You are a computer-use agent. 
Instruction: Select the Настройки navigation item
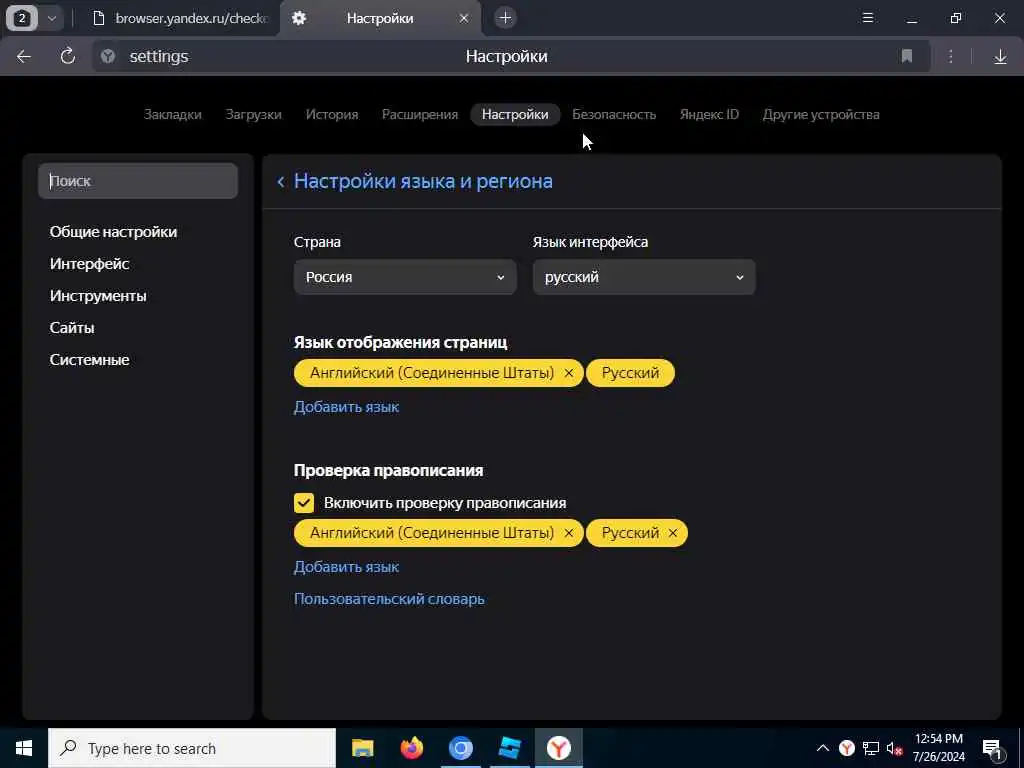[x=515, y=114]
